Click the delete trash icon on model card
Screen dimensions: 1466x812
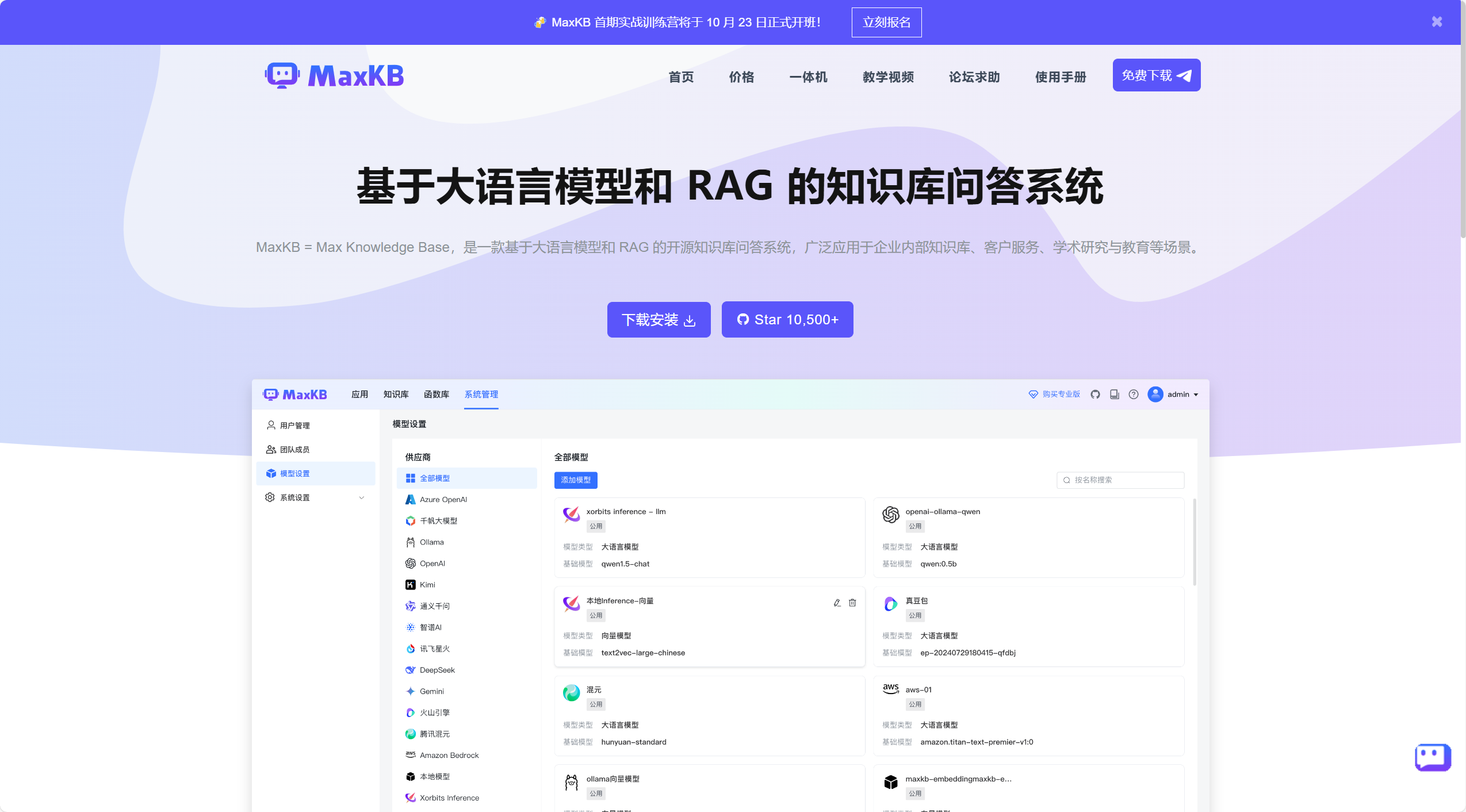click(852, 603)
